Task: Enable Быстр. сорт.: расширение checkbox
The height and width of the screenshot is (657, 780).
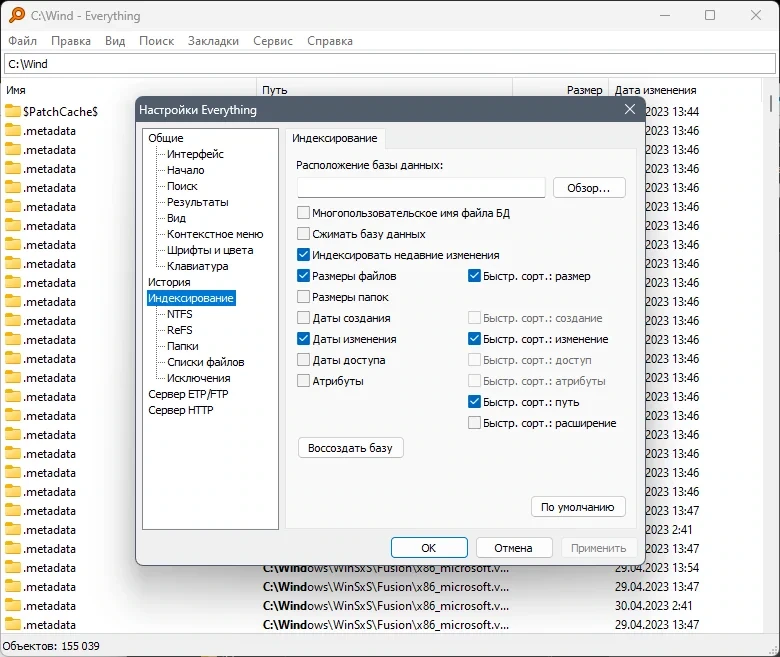Action: point(475,423)
